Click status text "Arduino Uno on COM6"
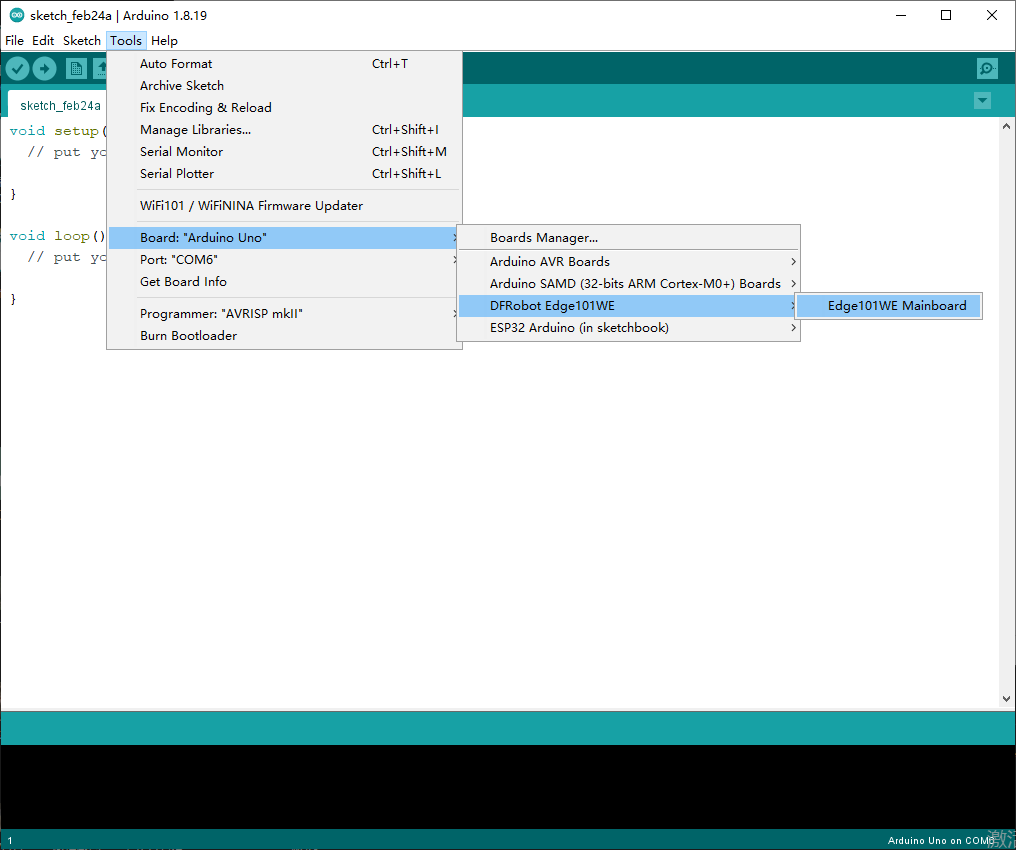The width and height of the screenshot is (1016, 850). [941, 840]
